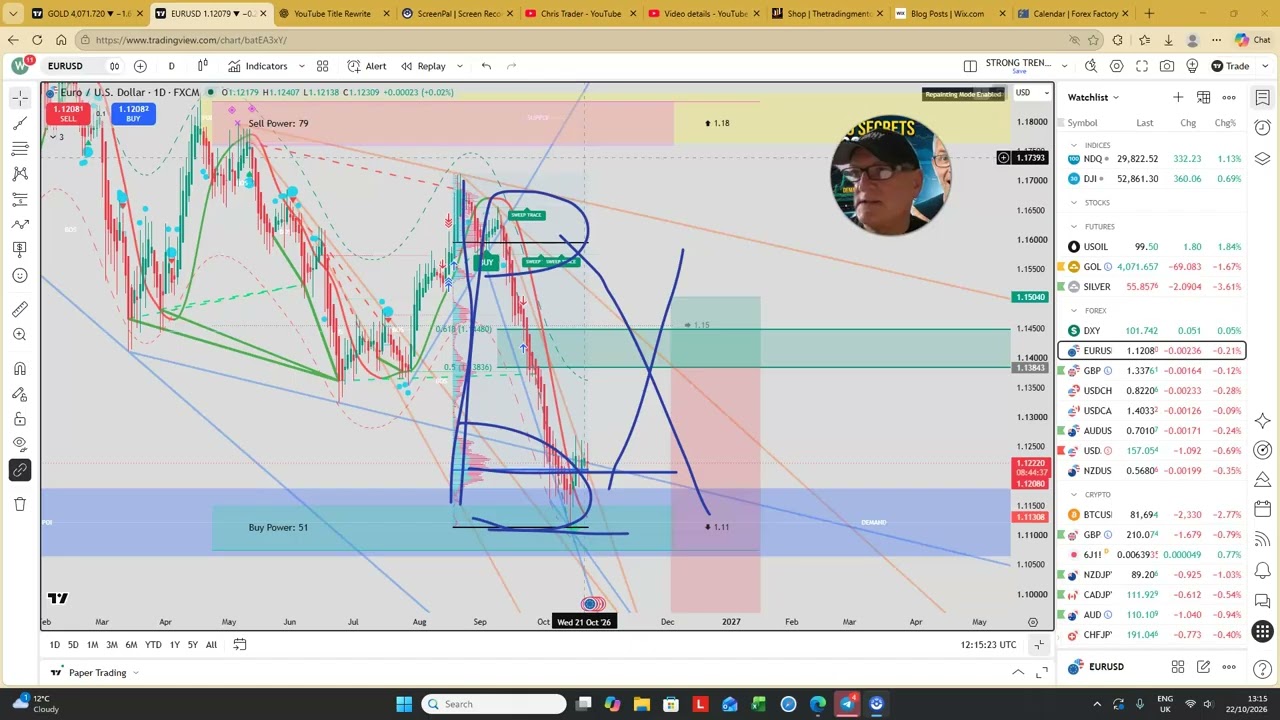The width and height of the screenshot is (1280, 720).
Task: Select the USOIL watchlist row
Action: [1152, 246]
